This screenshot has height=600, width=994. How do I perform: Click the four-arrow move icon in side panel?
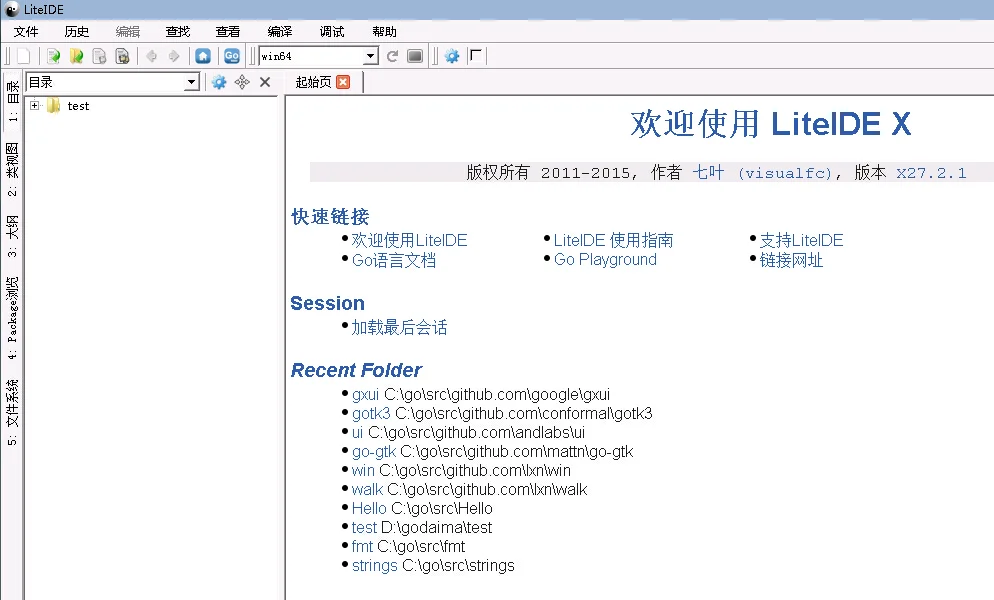(242, 82)
